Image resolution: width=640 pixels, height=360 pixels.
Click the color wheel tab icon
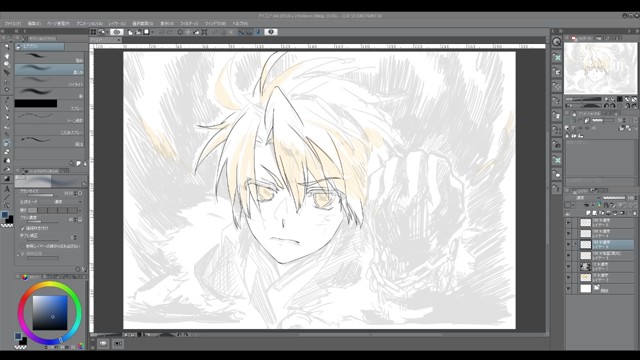pyautogui.click(x=25, y=277)
